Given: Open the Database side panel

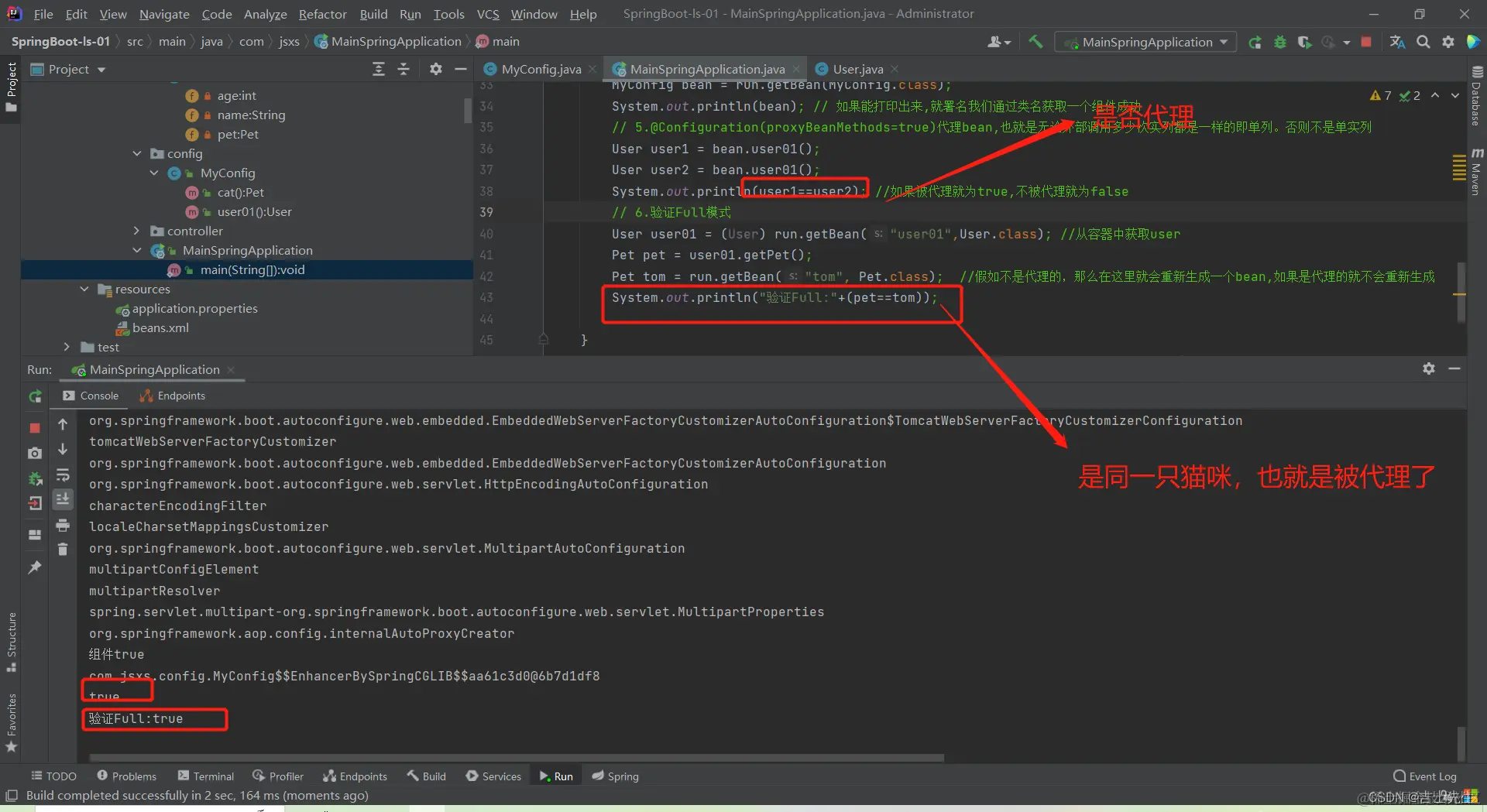Looking at the screenshot, I should (1476, 95).
